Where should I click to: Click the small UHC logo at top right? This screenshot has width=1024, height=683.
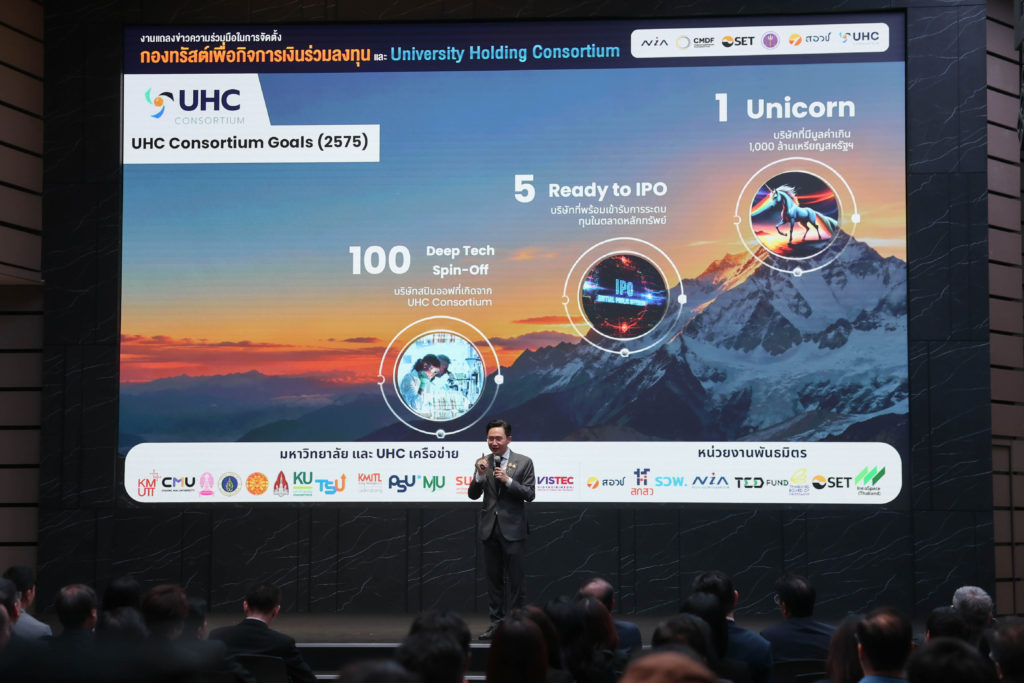859,37
